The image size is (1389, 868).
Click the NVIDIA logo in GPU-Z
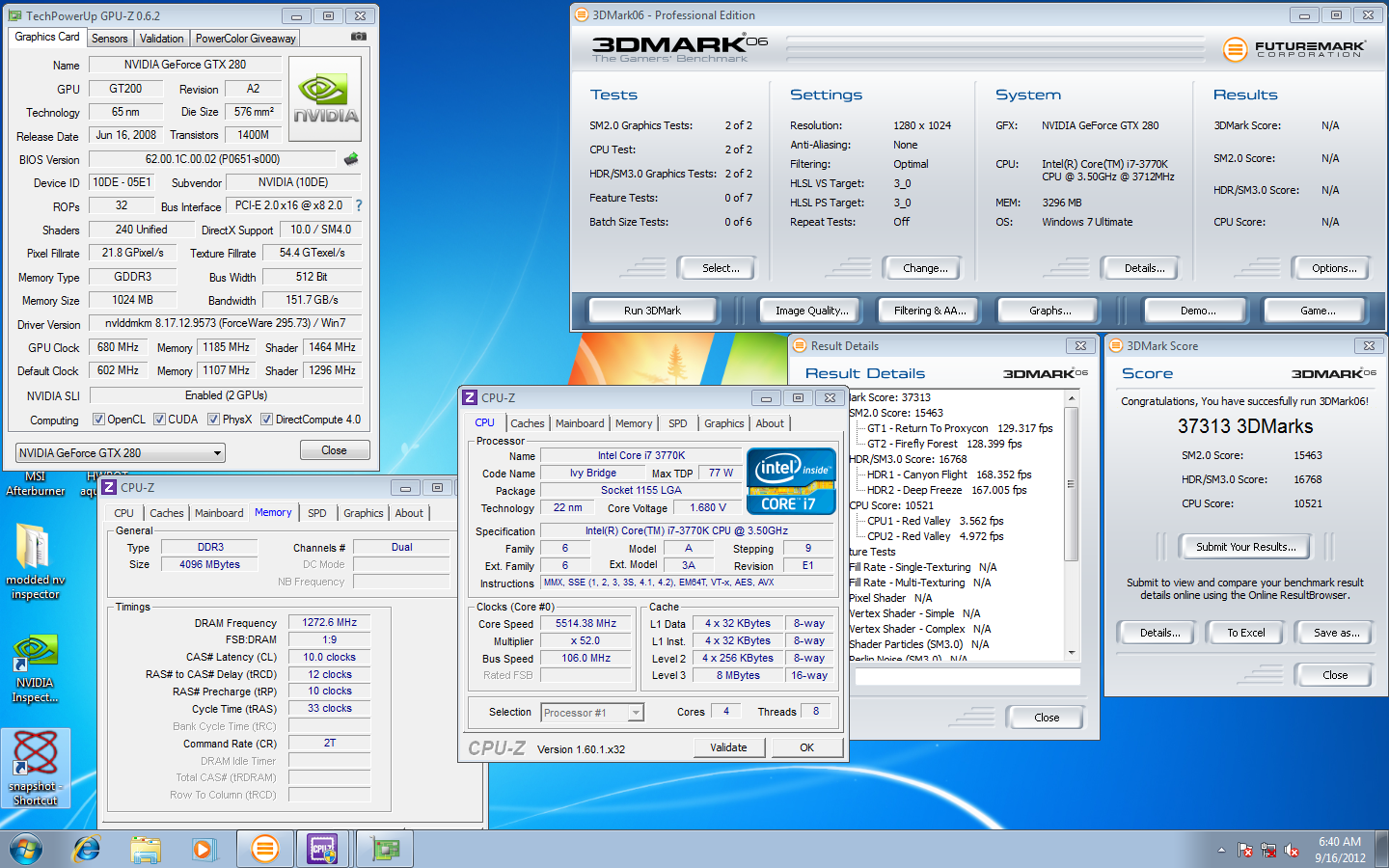325,99
